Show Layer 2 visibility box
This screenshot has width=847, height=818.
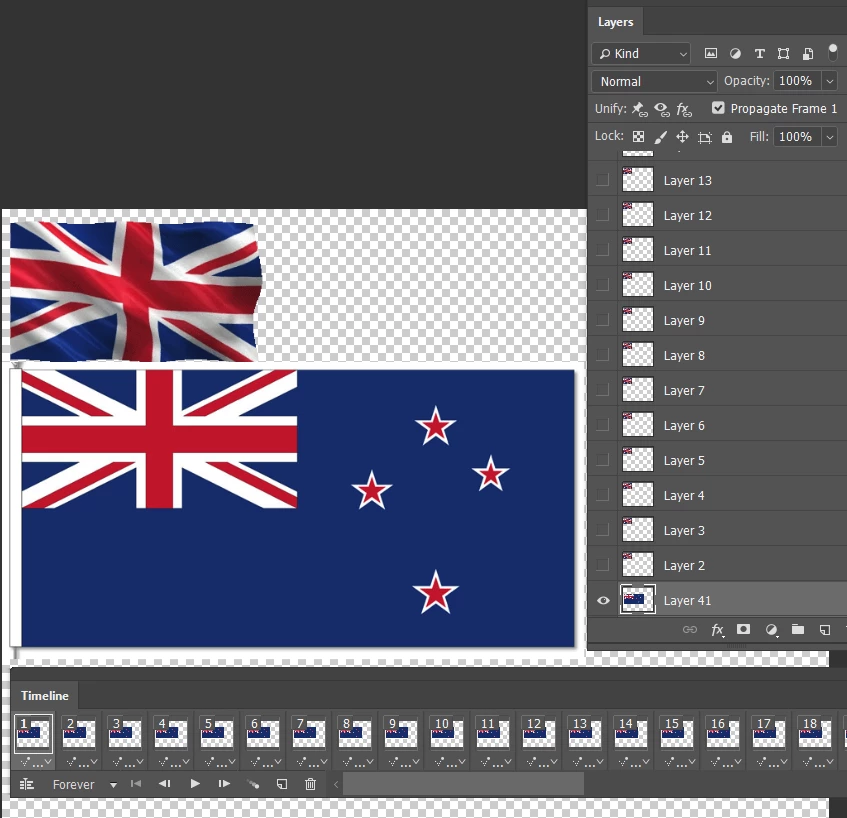coord(602,565)
